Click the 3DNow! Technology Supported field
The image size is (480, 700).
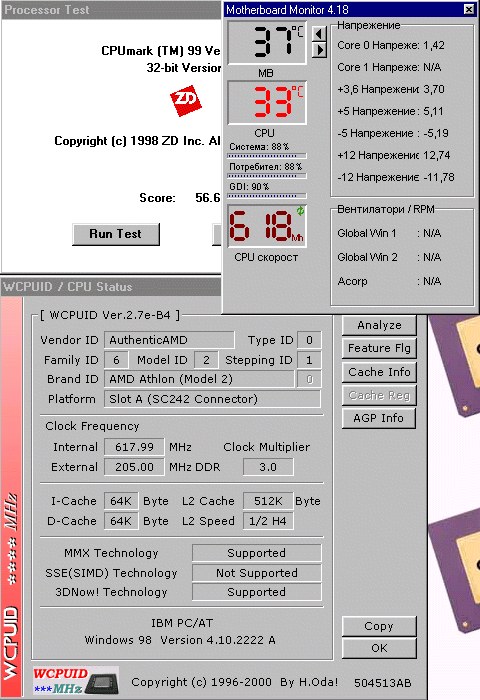coord(257,592)
